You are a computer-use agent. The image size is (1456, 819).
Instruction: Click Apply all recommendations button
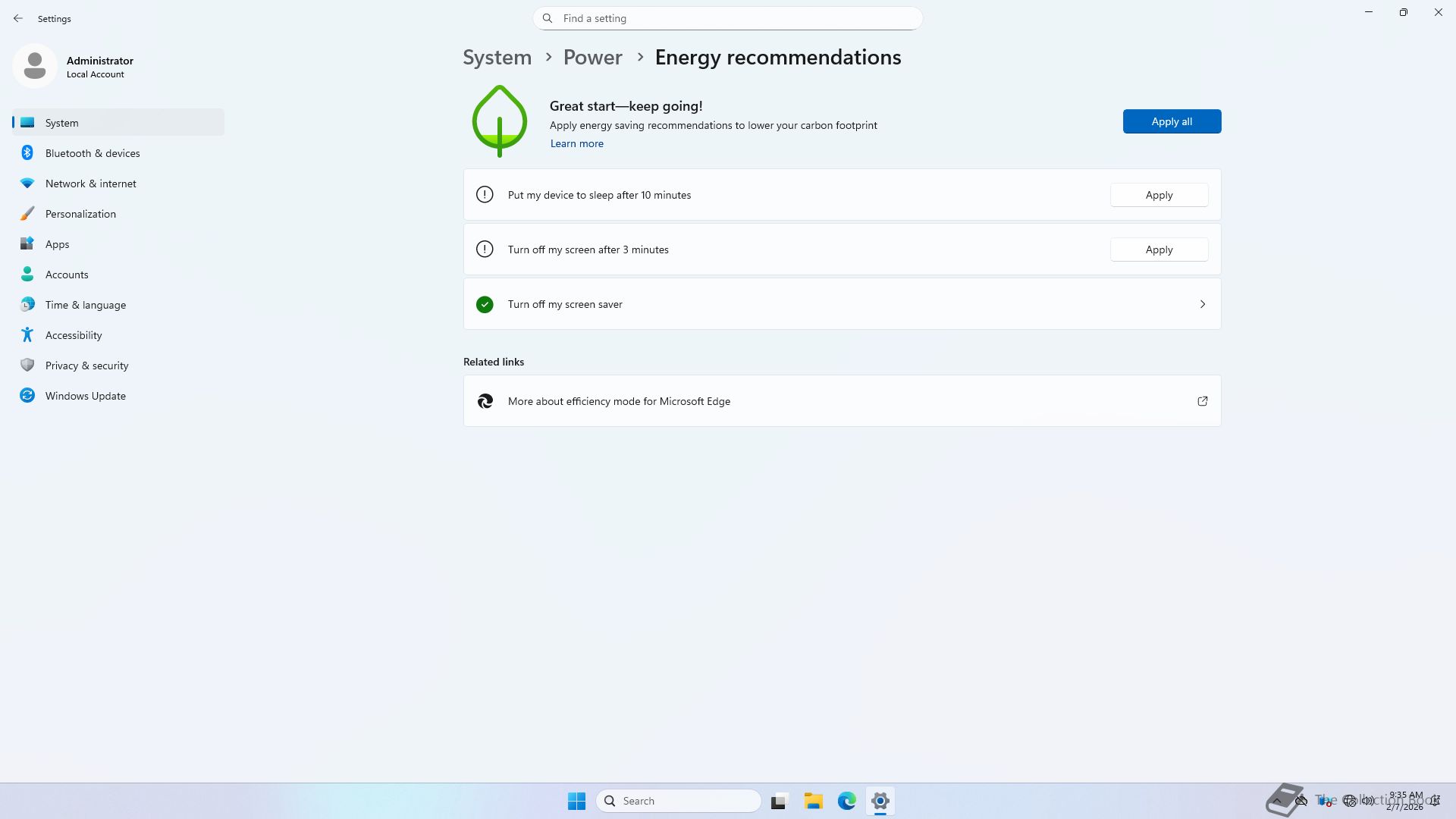(1171, 121)
